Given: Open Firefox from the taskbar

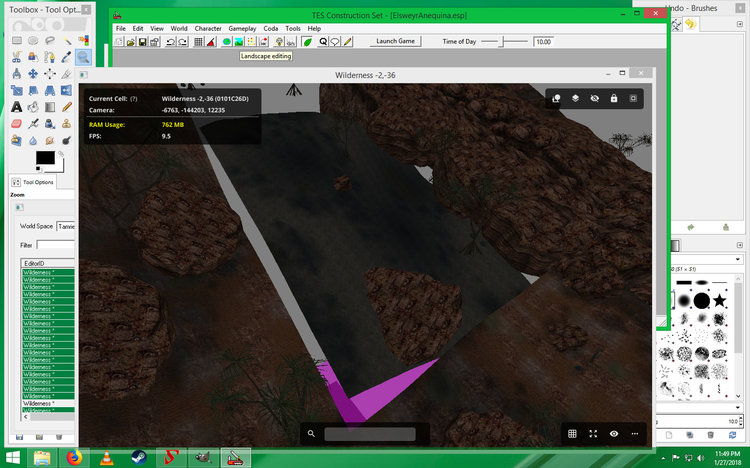Looking at the screenshot, I should 74,458.
